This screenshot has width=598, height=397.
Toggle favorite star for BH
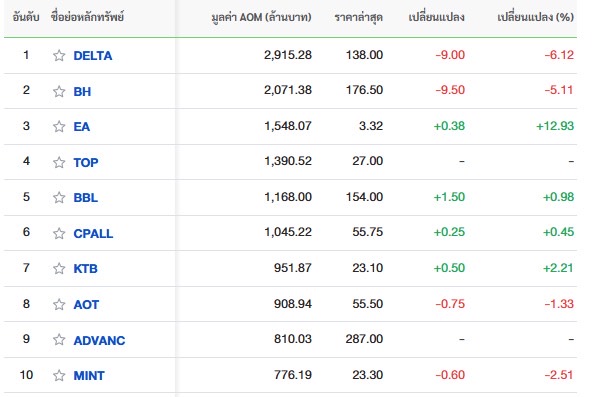click(x=59, y=92)
